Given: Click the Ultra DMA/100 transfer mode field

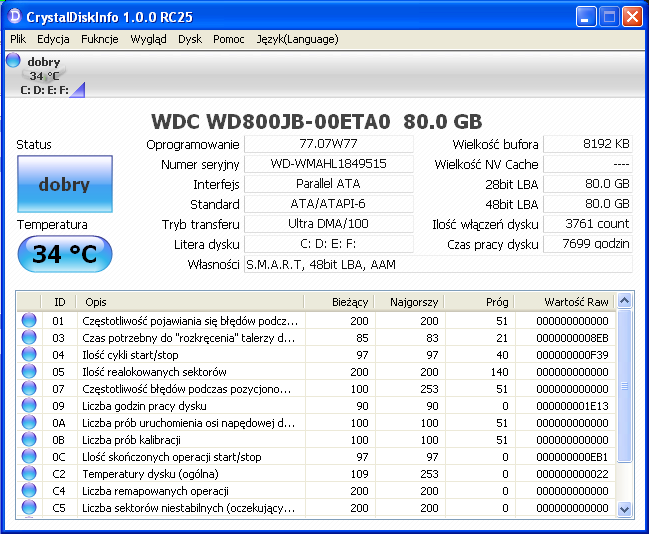Looking at the screenshot, I should 329,224.
